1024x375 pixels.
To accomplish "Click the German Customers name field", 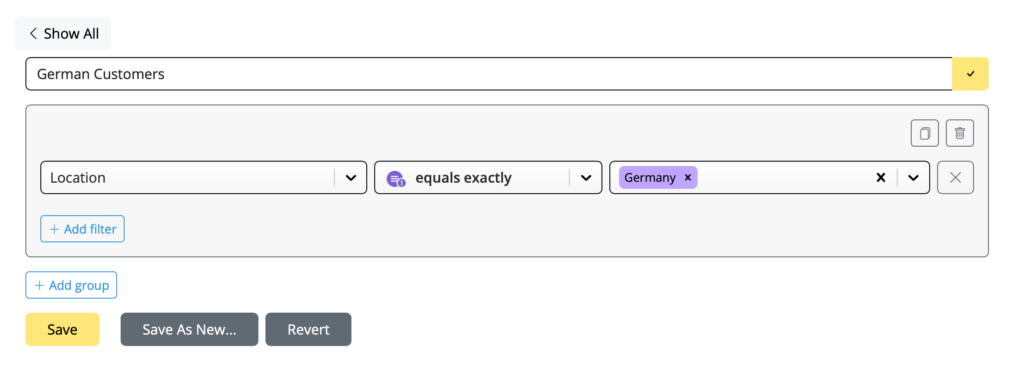I will [x=488, y=74].
